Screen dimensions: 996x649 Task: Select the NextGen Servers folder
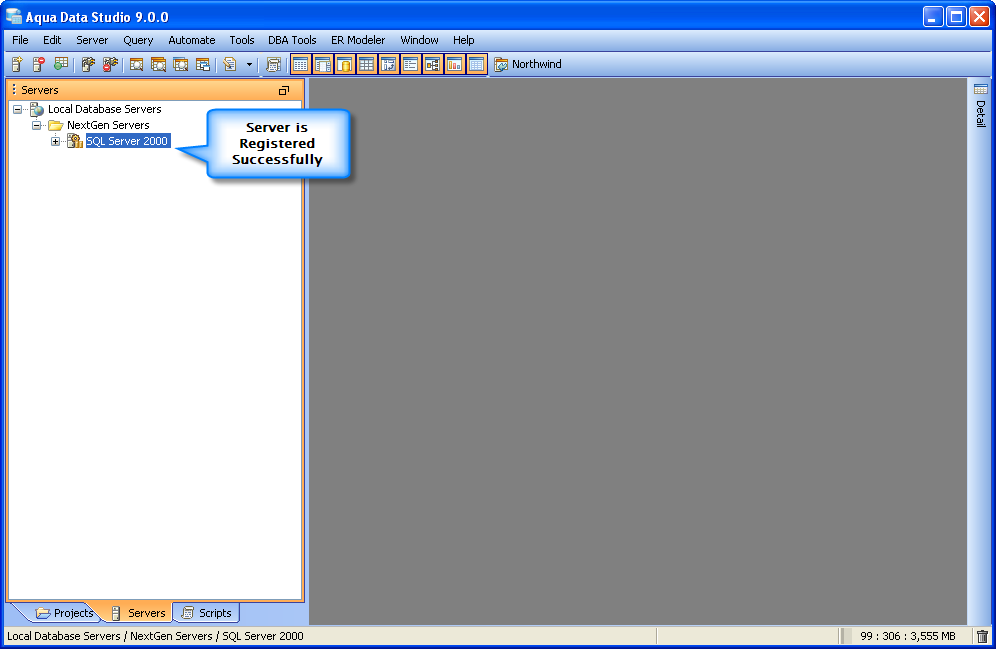tap(108, 125)
